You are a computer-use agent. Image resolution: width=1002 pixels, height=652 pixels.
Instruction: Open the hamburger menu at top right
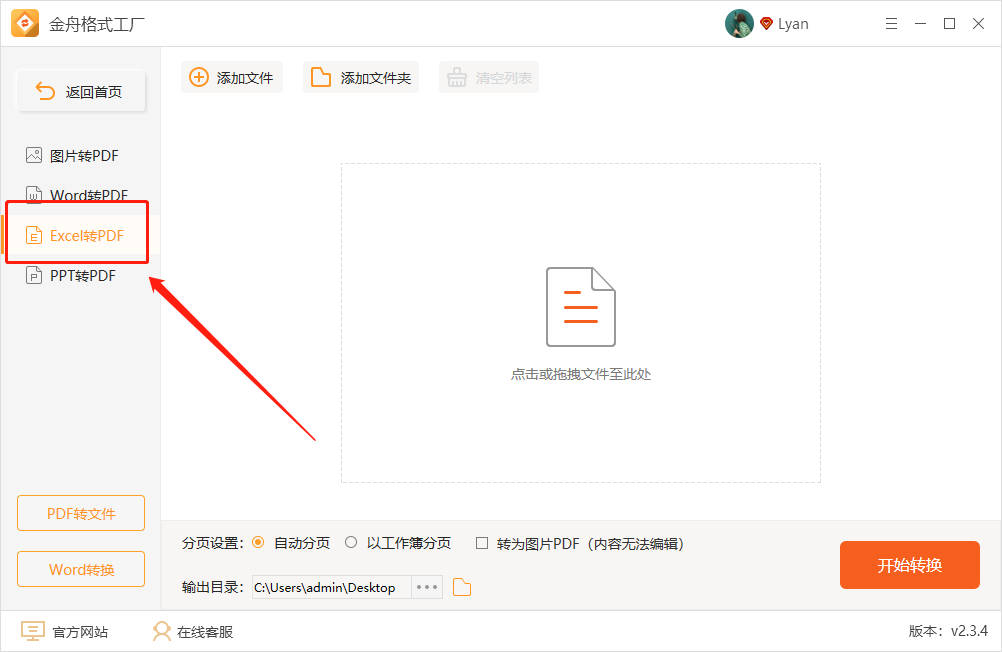pyautogui.click(x=891, y=23)
